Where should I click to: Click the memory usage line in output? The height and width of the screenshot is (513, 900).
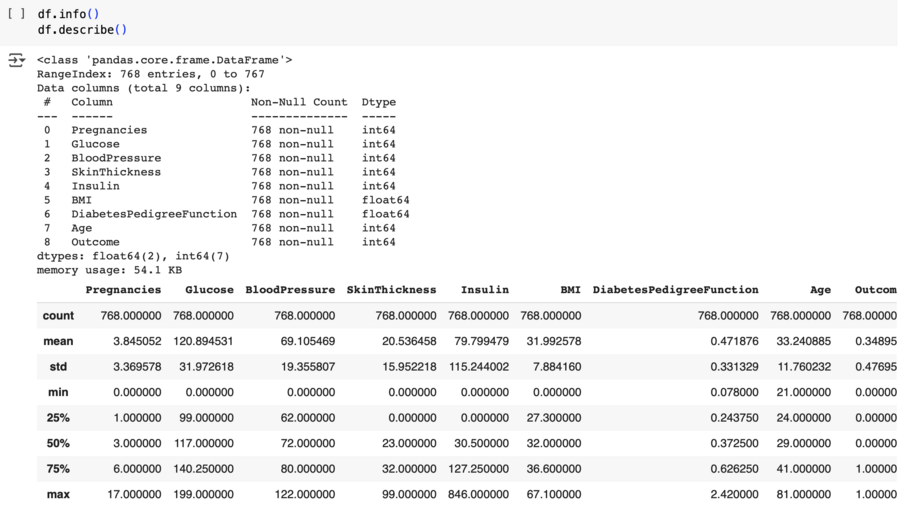click(109, 270)
